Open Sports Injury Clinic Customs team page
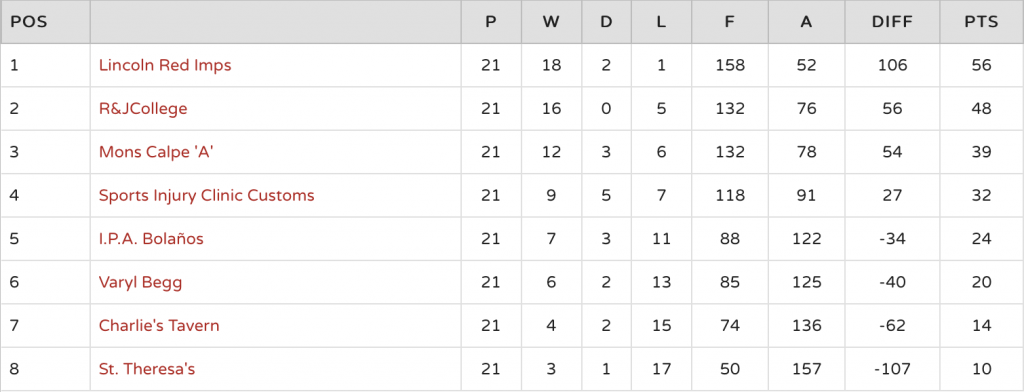The image size is (1024, 392). pyautogui.click(x=206, y=195)
